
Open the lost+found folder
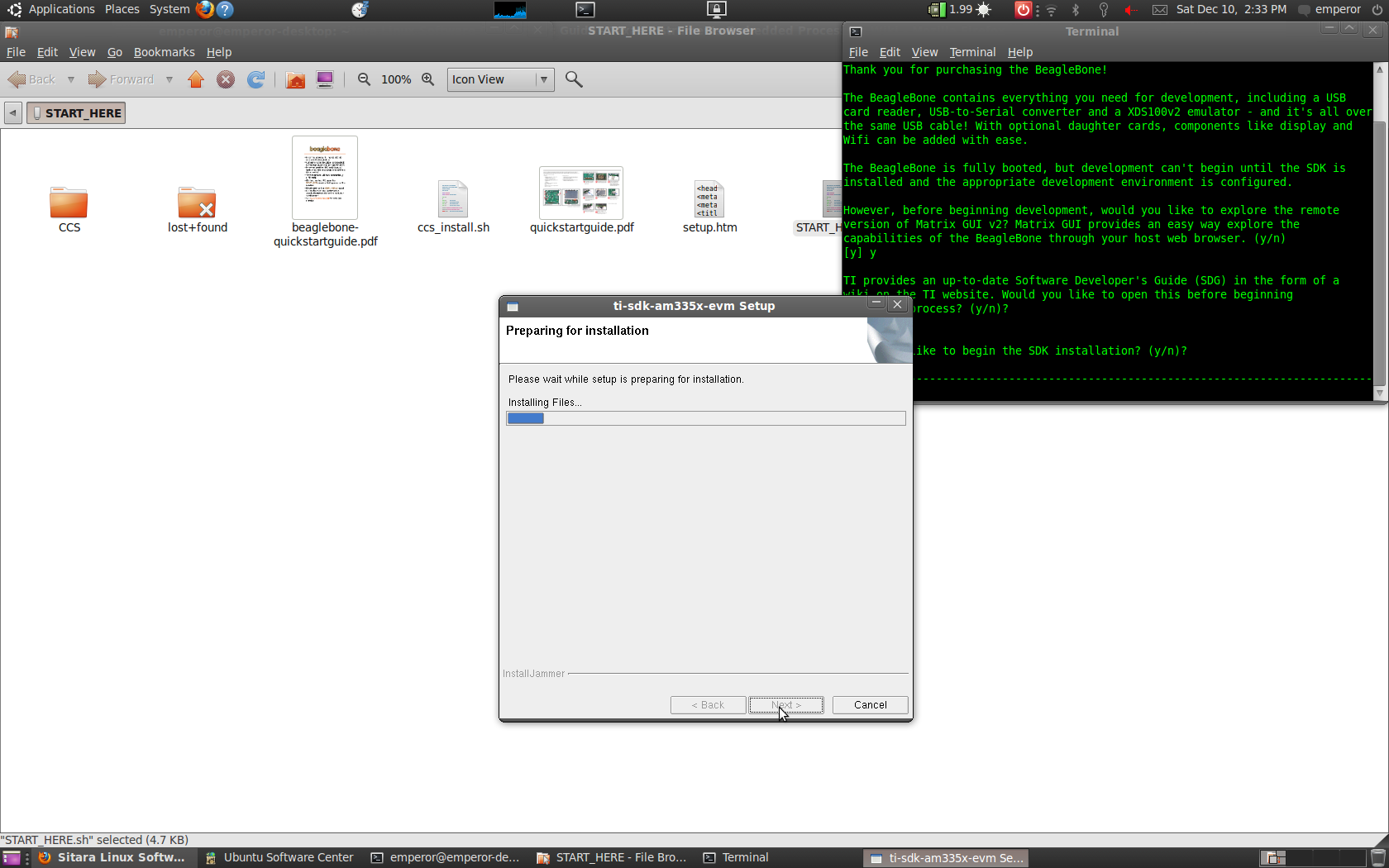197,203
